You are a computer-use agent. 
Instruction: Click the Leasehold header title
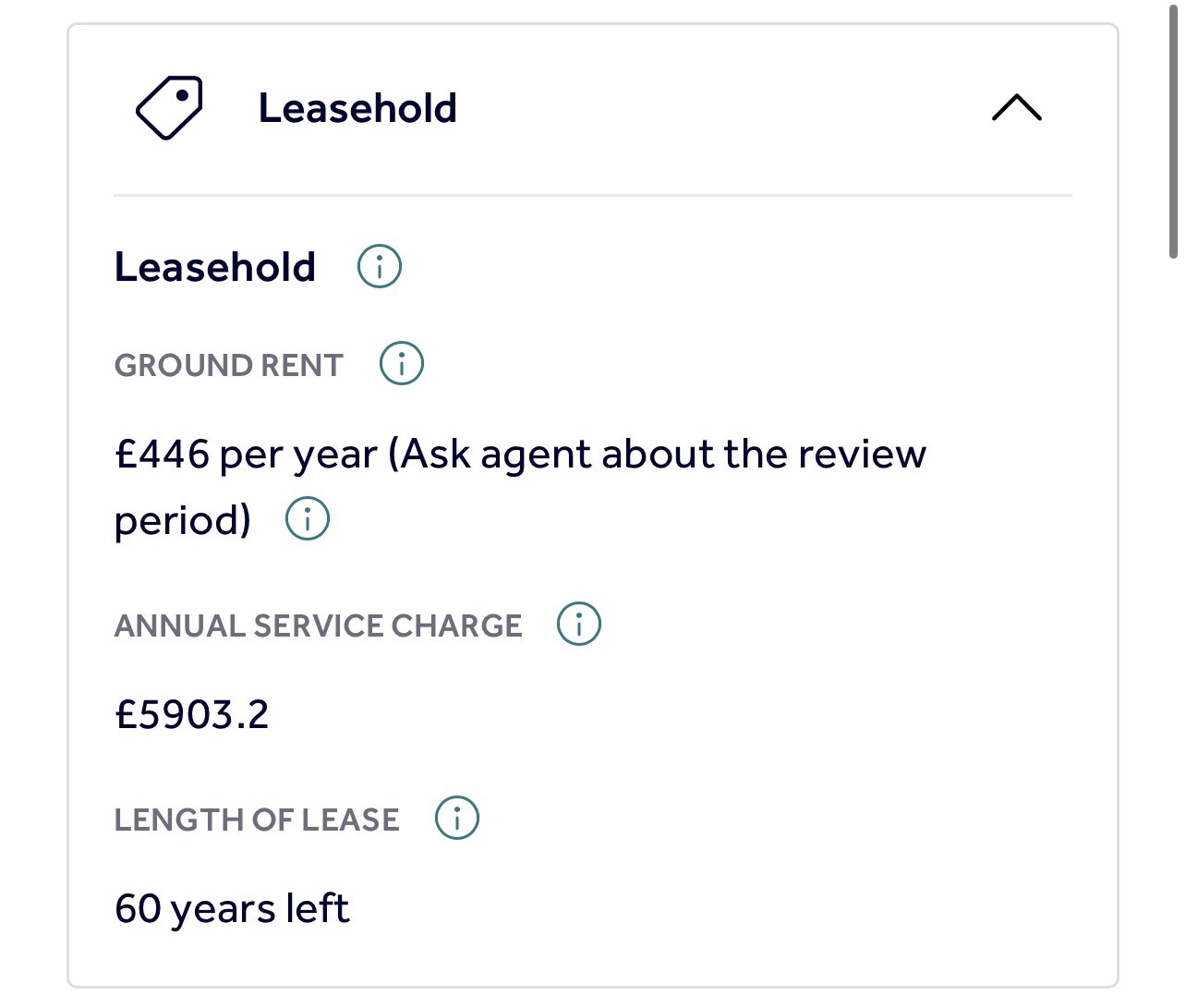coord(357,108)
